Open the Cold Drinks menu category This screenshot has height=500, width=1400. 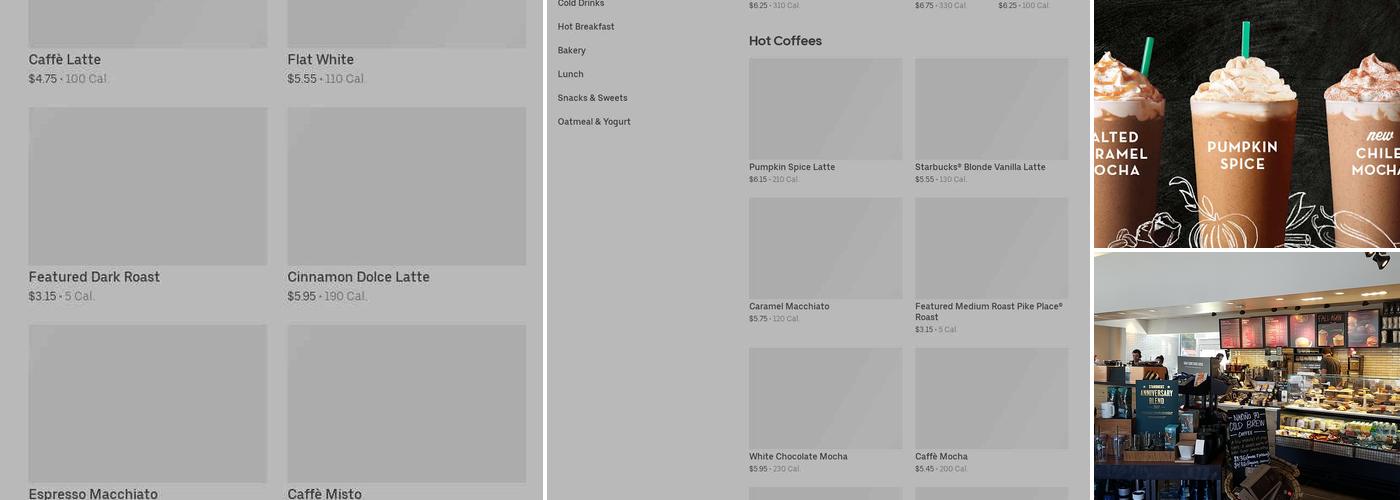click(x=581, y=4)
